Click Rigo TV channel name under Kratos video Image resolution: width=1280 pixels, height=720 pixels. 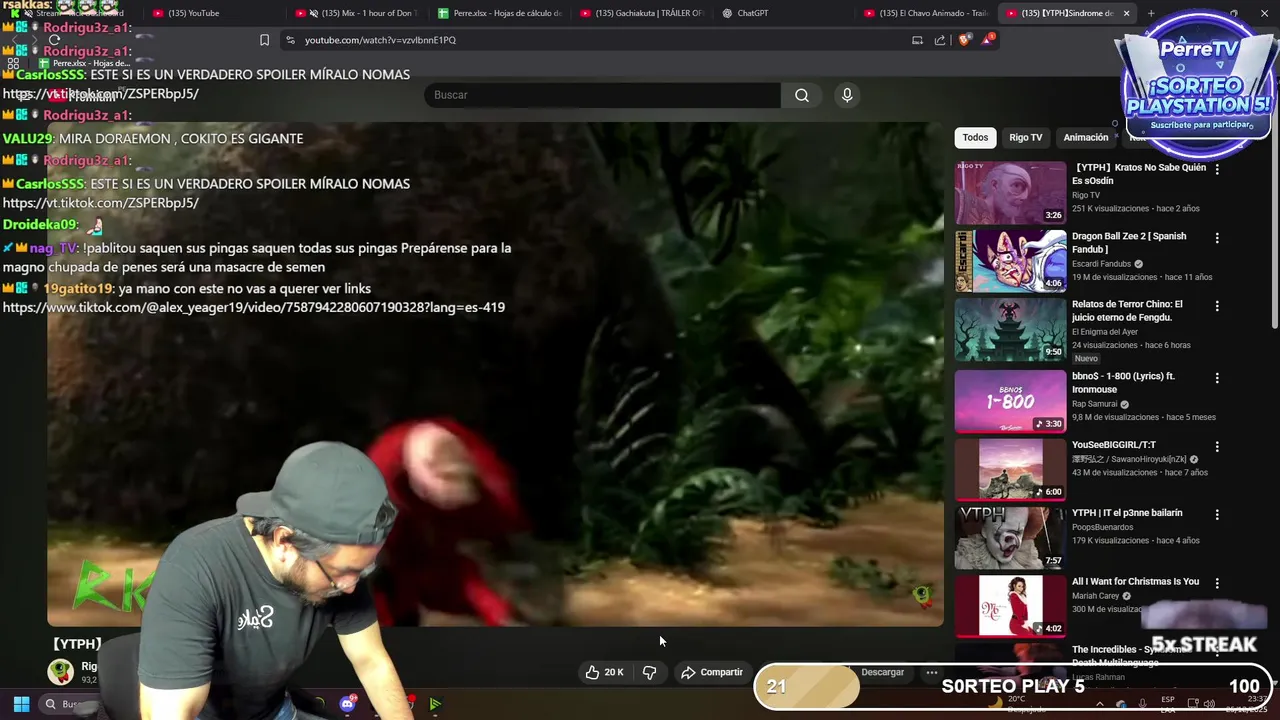(x=1086, y=195)
